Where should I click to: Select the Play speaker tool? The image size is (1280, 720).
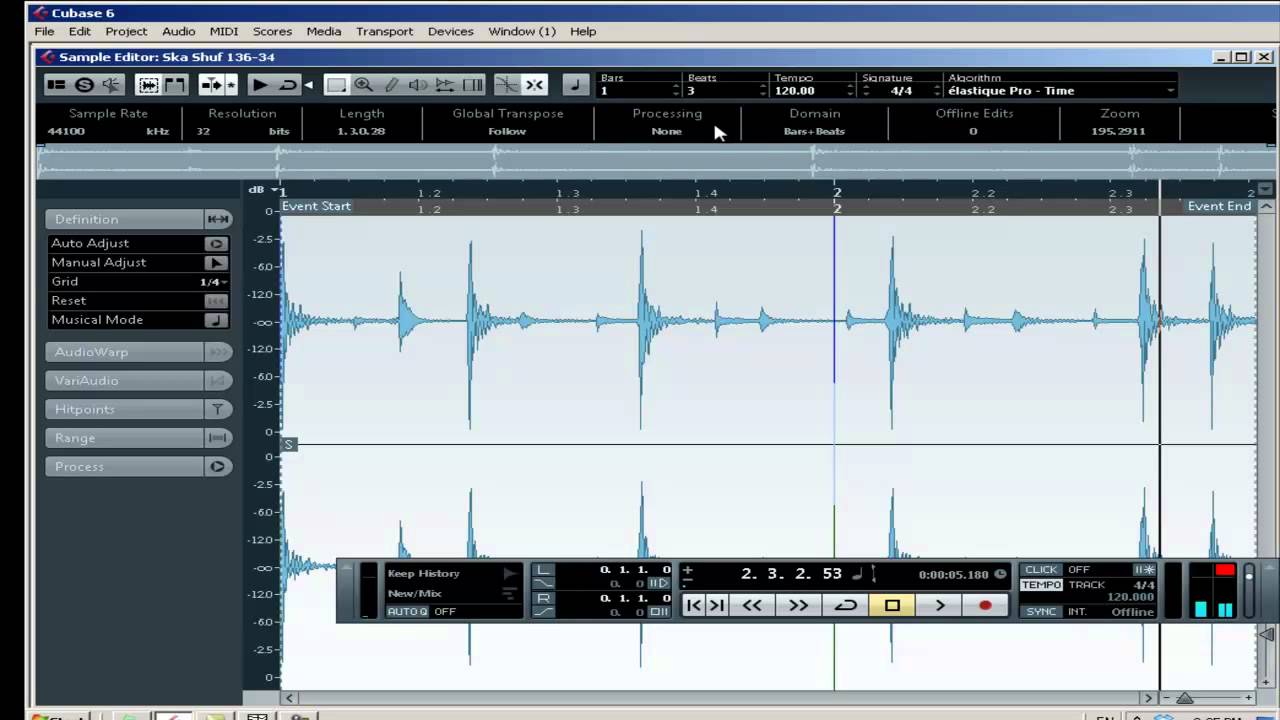(x=419, y=86)
